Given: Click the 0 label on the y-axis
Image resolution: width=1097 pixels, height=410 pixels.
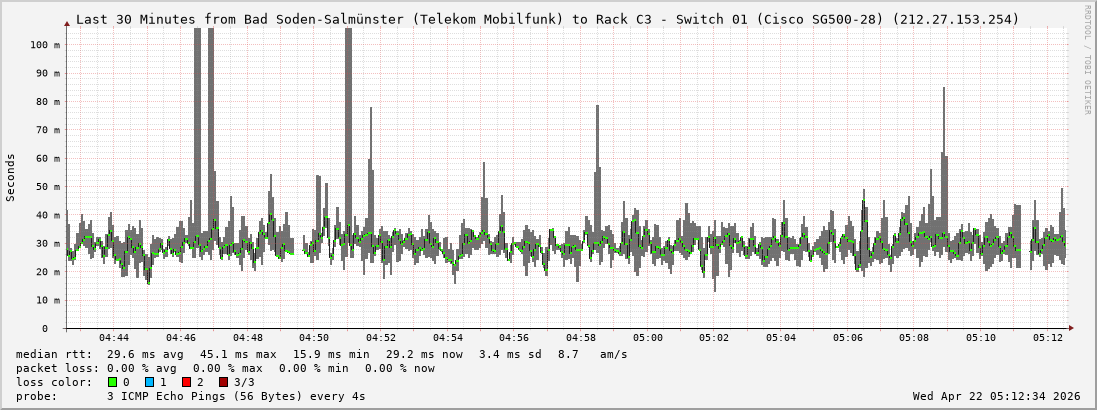Looking at the screenshot, I should [44, 328].
